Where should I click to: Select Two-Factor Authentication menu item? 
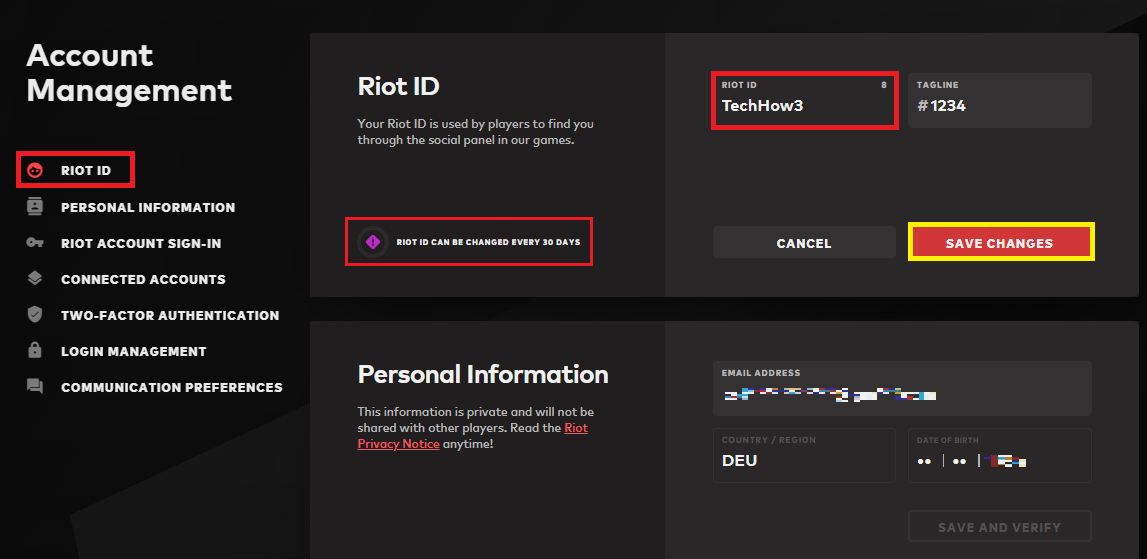pos(170,315)
